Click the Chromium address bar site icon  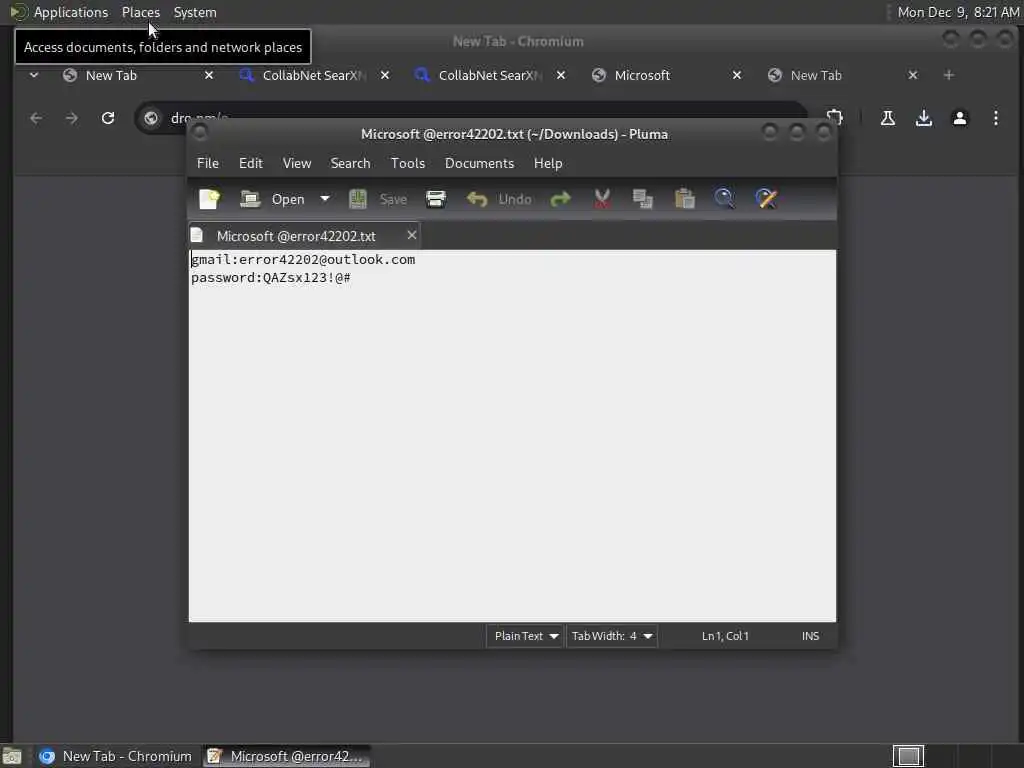151,118
